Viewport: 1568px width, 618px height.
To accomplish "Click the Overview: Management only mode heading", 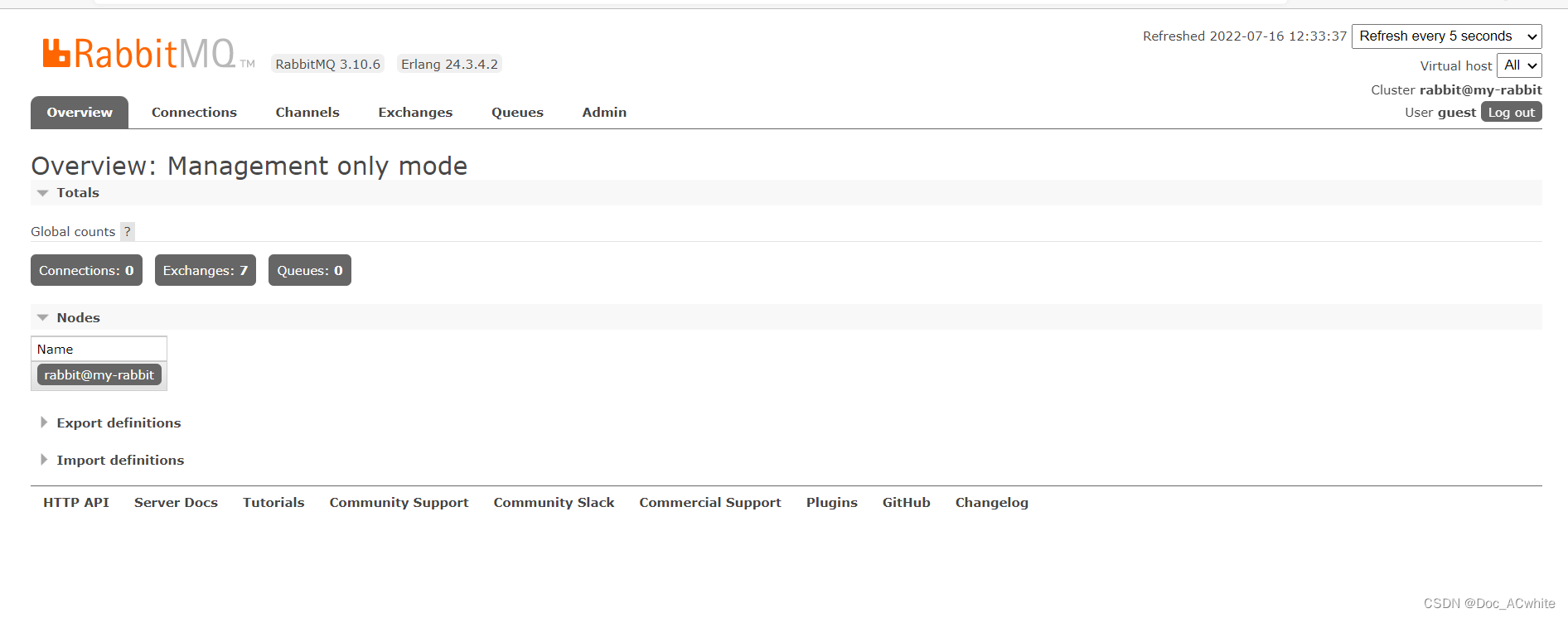I will point(249,166).
